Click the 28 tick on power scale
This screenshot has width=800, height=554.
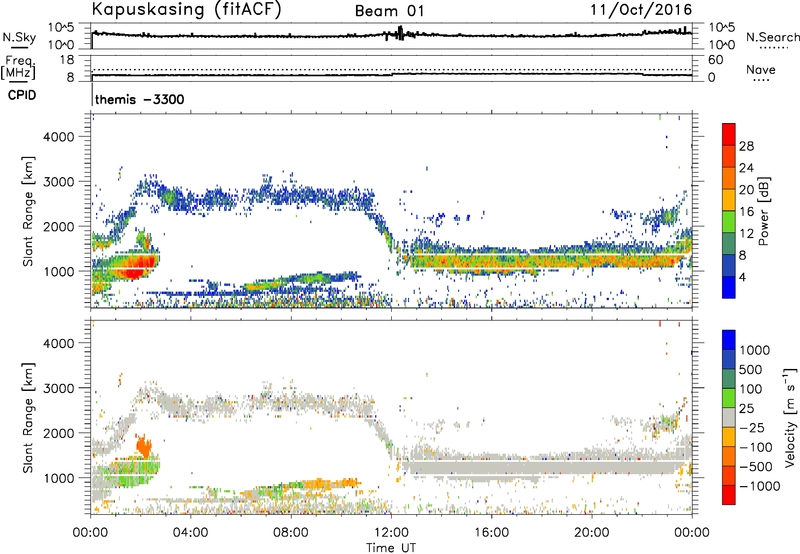(746, 146)
